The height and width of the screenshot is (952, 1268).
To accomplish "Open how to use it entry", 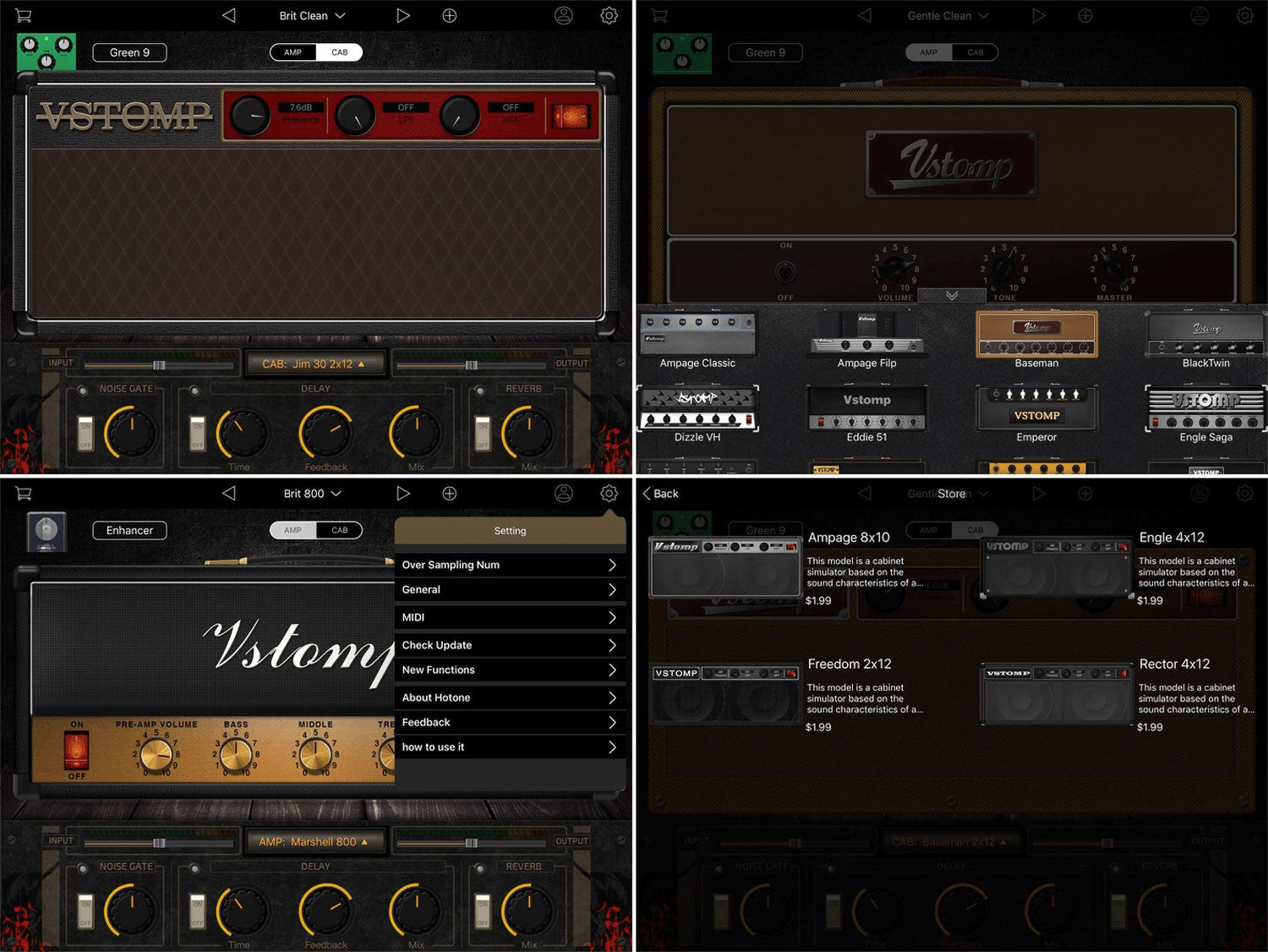I will click(510, 747).
